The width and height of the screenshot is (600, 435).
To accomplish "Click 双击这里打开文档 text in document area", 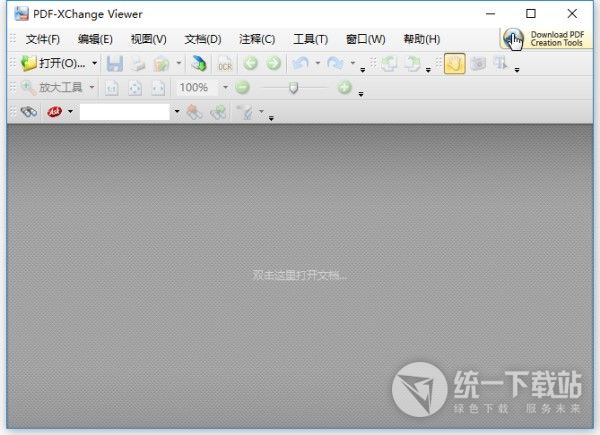I will [300, 275].
